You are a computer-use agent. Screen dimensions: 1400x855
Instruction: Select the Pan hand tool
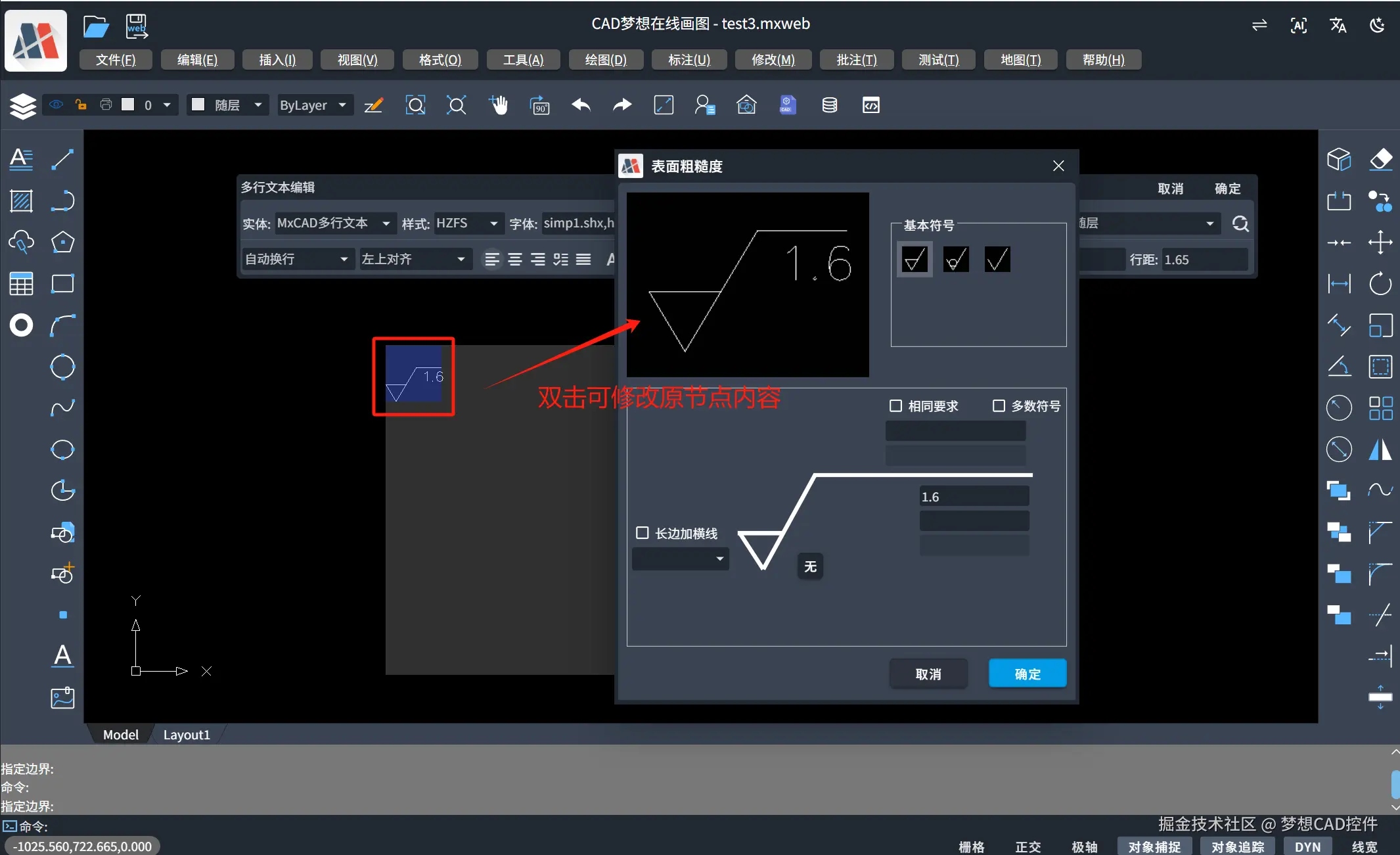[498, 105]
